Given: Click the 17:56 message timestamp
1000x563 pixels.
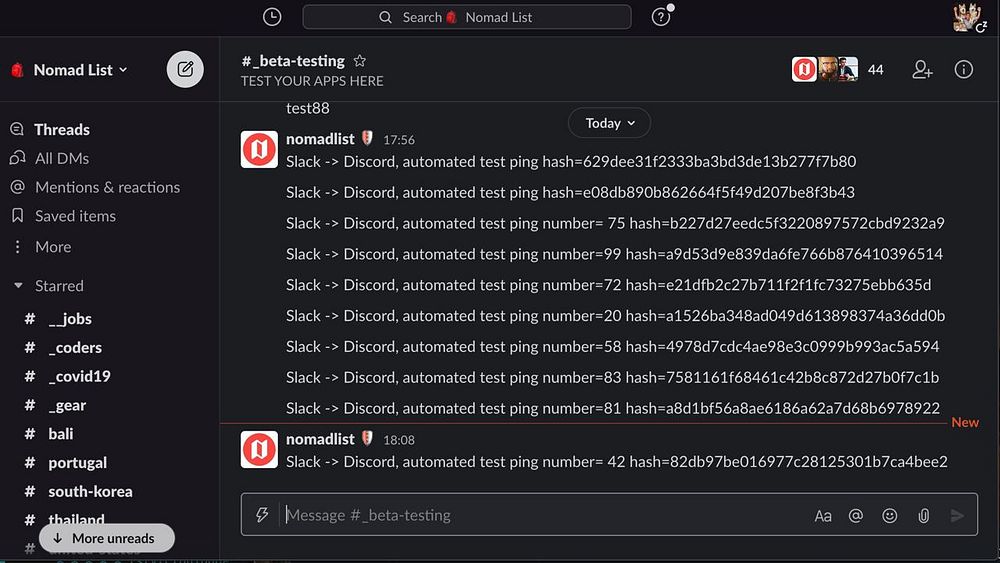Looking at the screenshot, I should [x=399, y=140].
